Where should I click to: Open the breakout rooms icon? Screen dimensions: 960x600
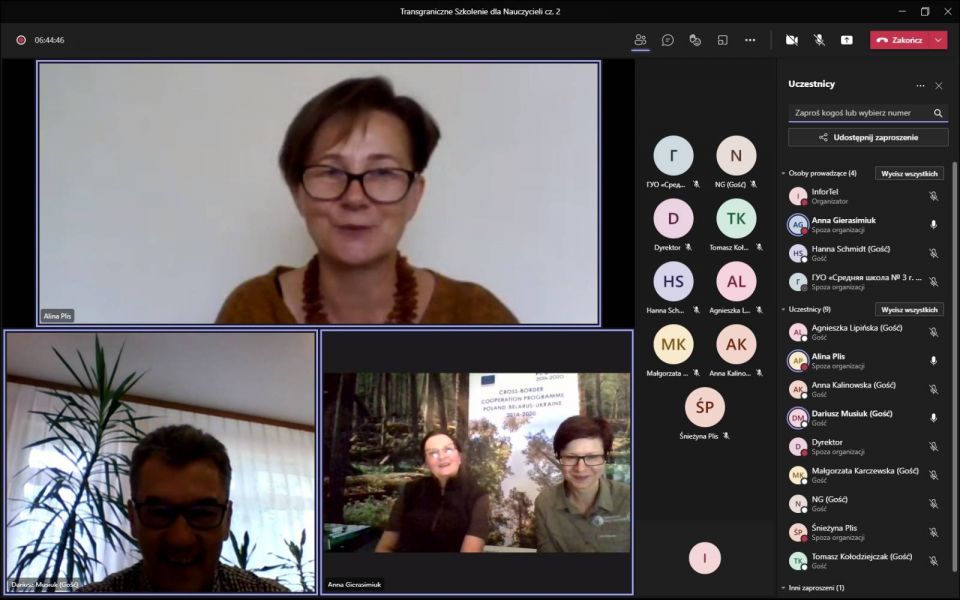722,40
